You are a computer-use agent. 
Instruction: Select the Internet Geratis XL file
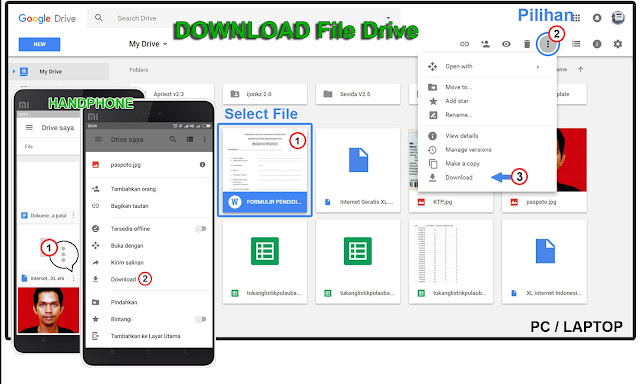358,170
